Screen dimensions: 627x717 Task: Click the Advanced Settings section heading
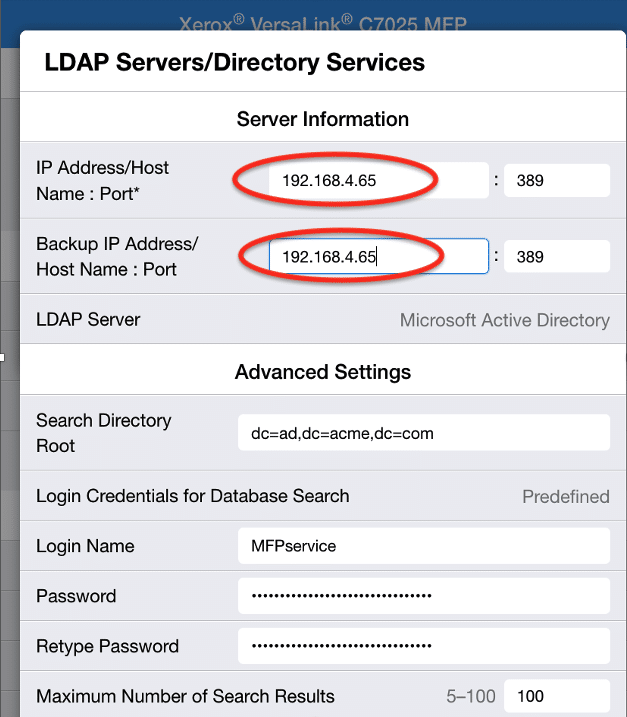point(322,372)
